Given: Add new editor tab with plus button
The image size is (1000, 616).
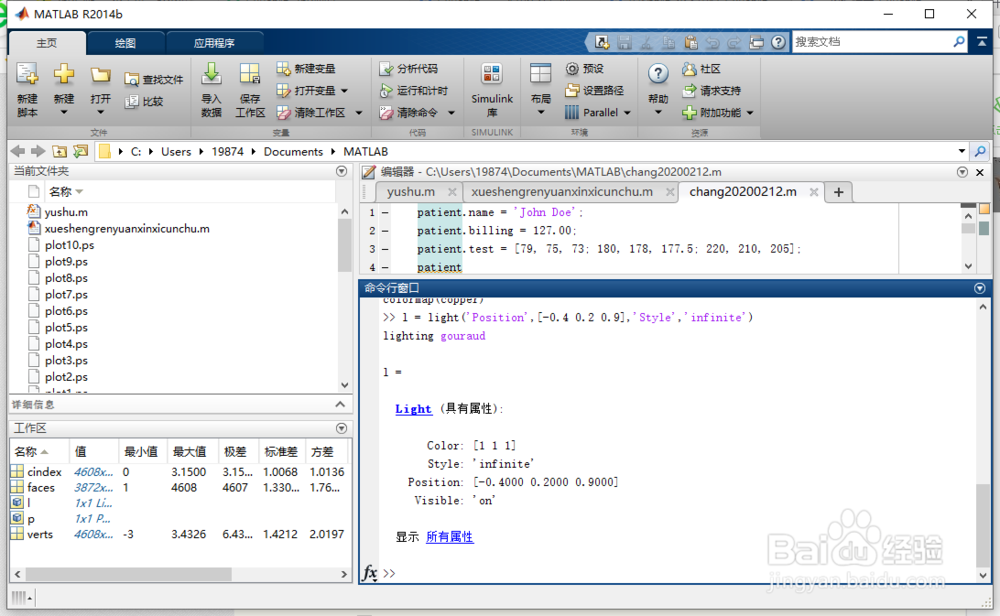Looking at the screenshot, I should [x=839, y=192].
